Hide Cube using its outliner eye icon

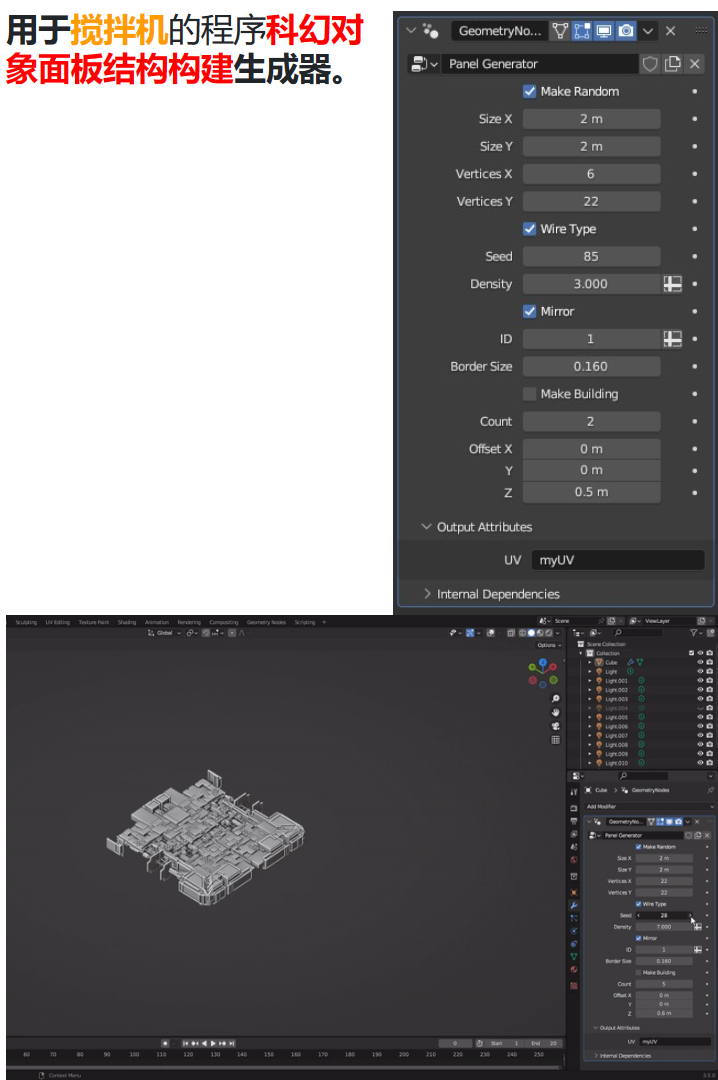(700, 662)
